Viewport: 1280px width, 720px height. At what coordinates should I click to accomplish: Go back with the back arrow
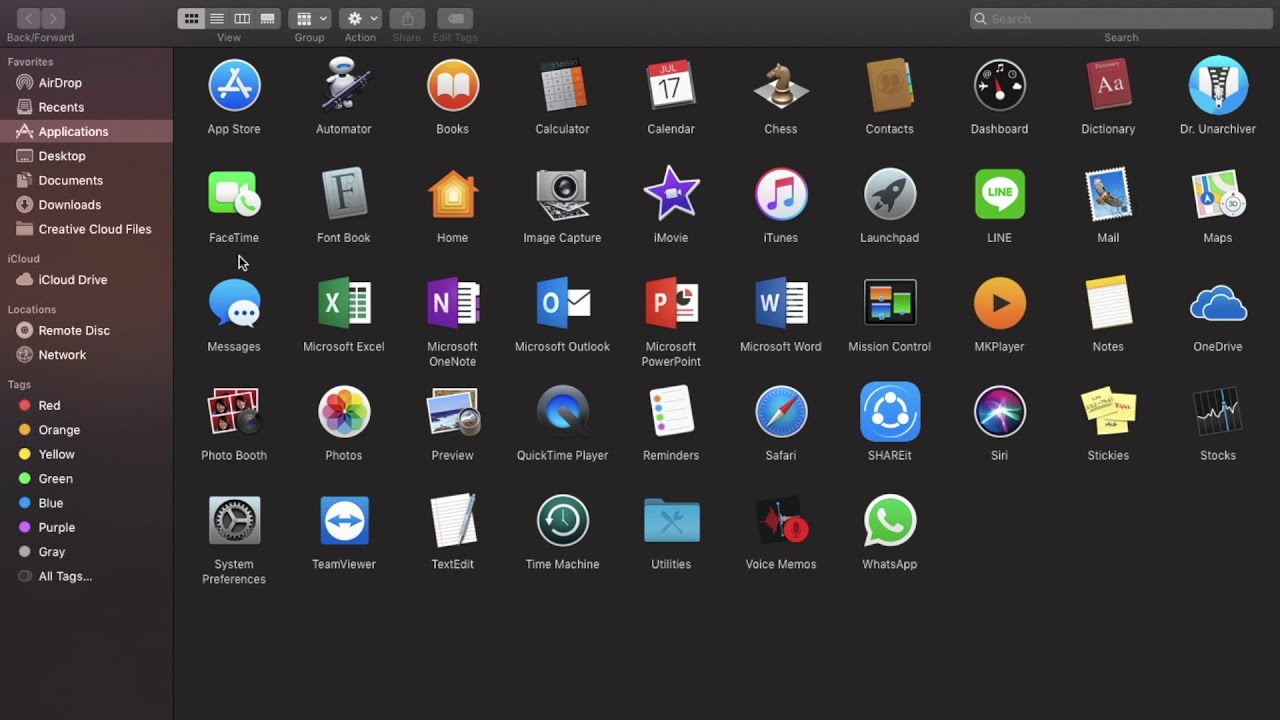28,18
